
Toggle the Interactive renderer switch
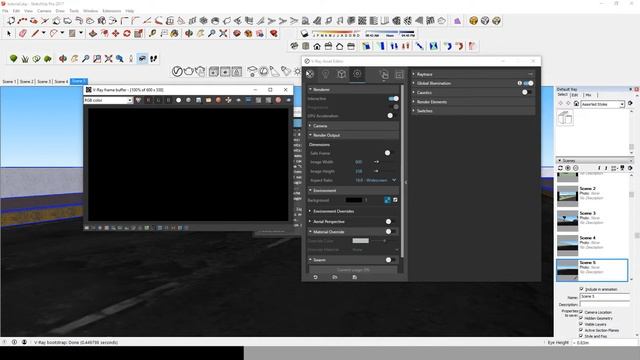tap(393, 98)
